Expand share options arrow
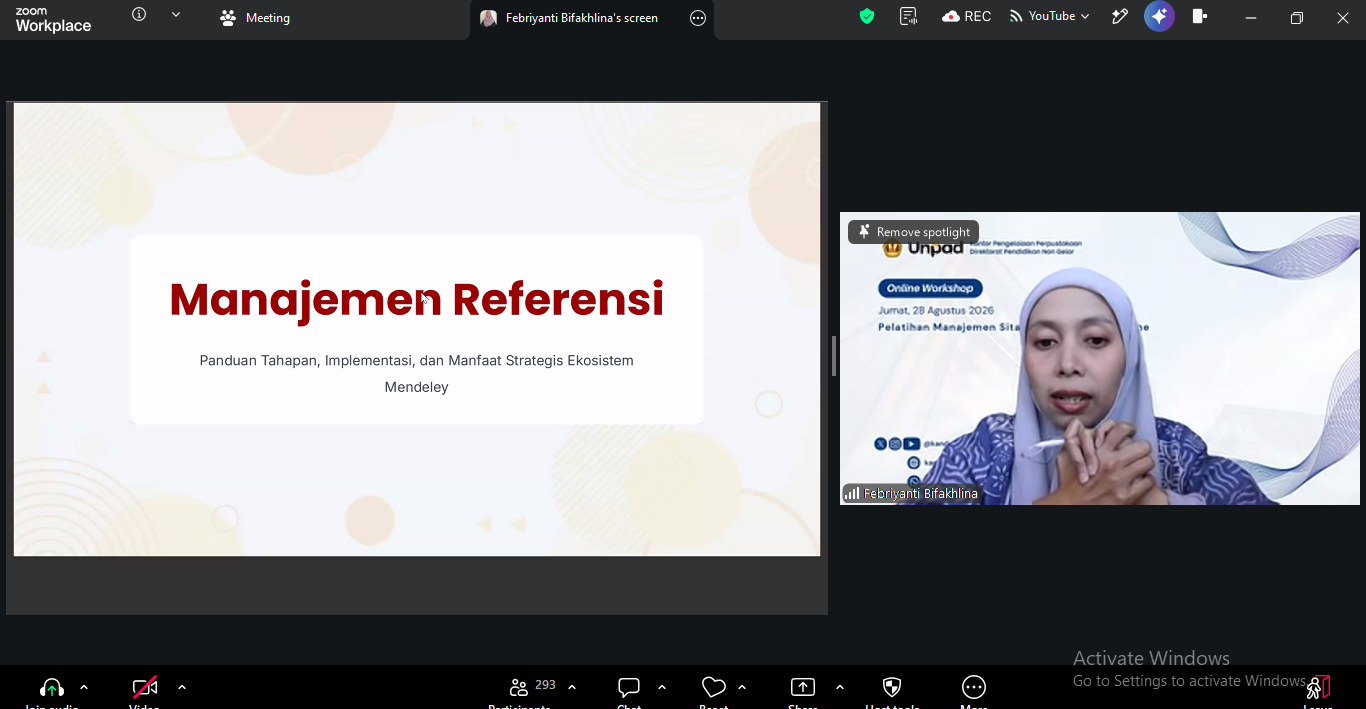The image size is (1366, 709). coord(840,687)
